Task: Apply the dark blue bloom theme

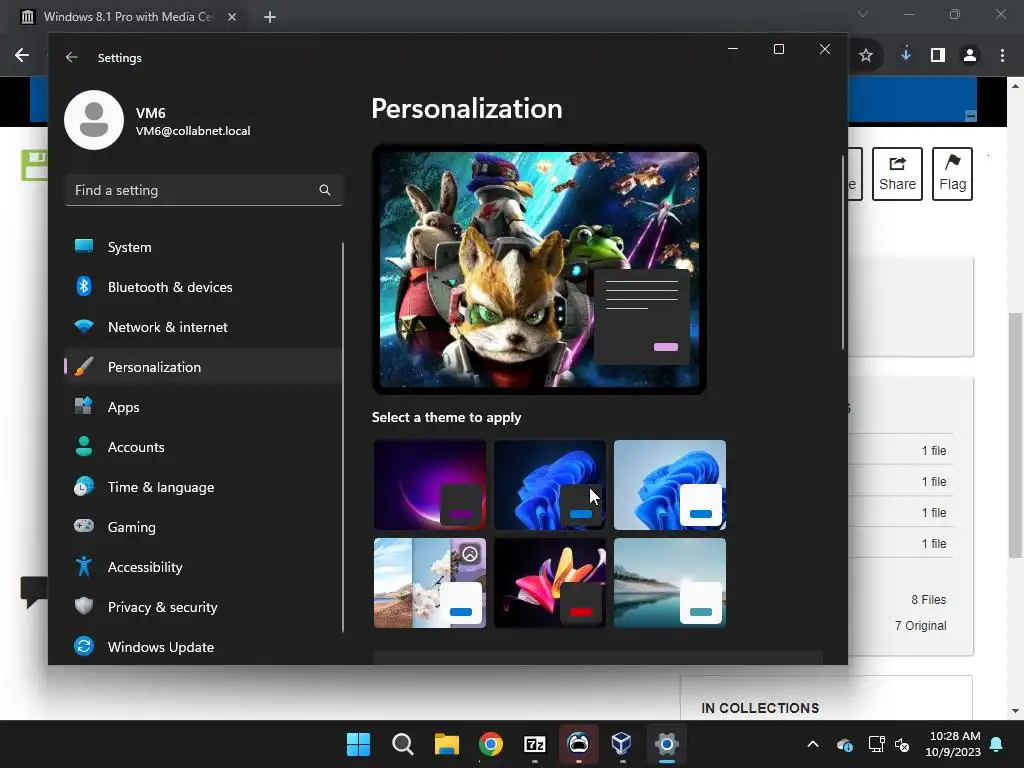Action: click(550, 485)
